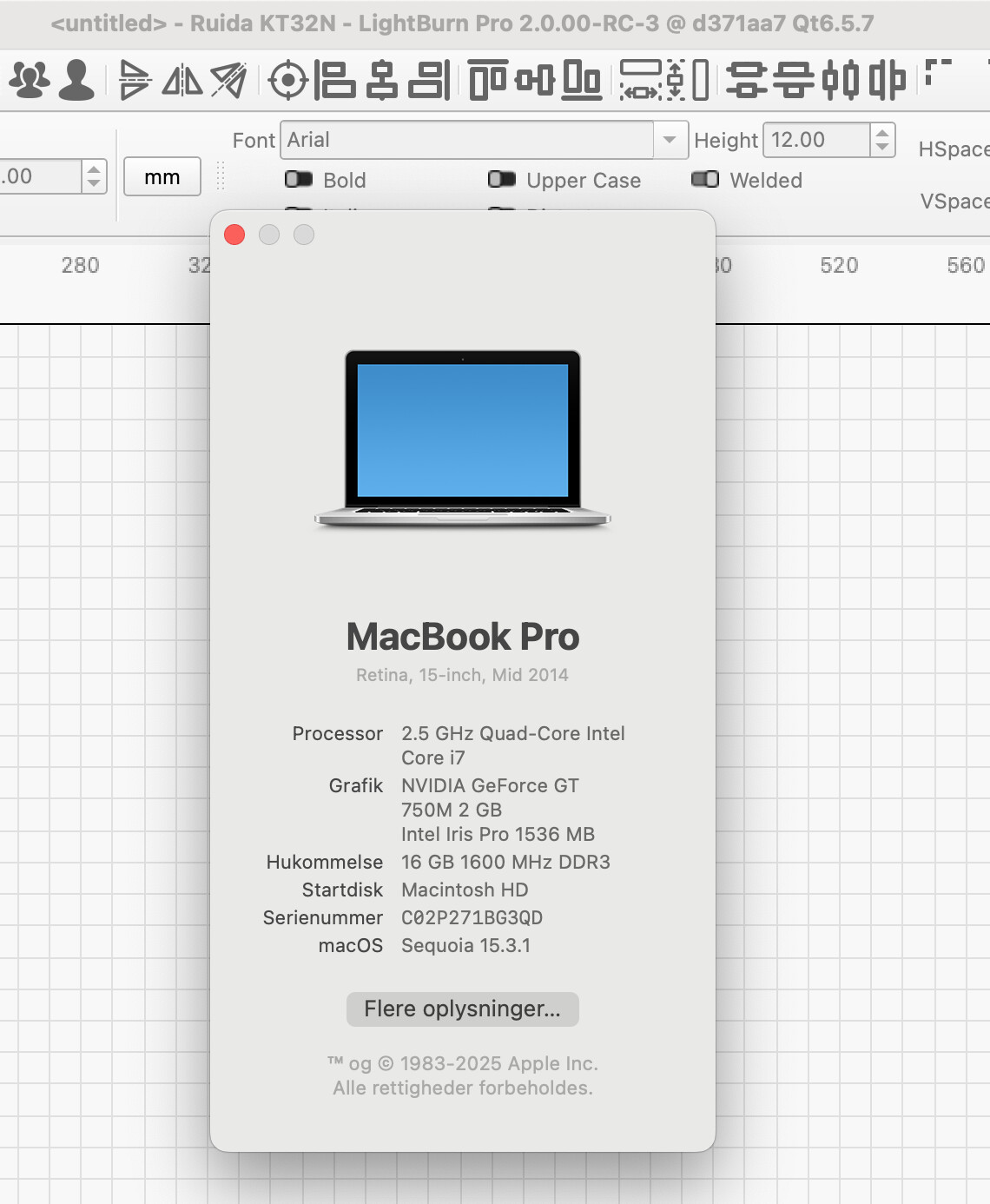Click the stepper beside the .00 field
This screenshot has width=990, height=1204.
[x=94, y=176]
